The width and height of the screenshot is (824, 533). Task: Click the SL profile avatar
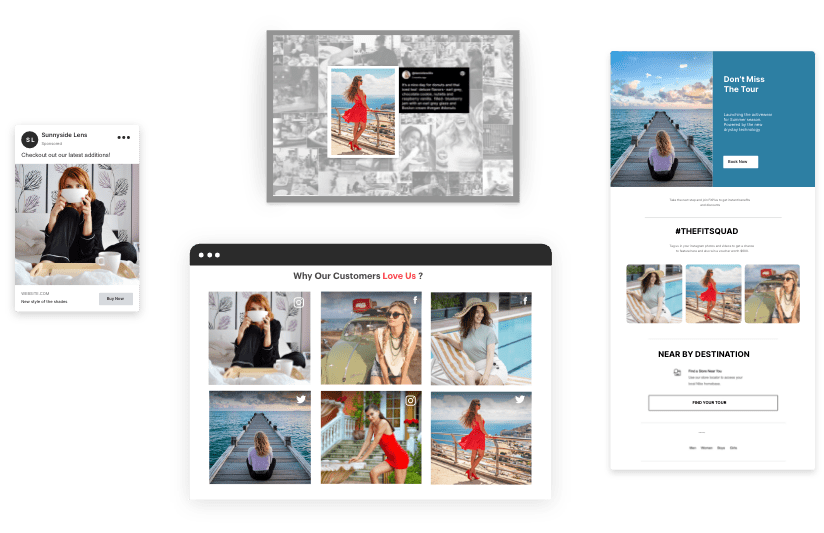(29, 140)
